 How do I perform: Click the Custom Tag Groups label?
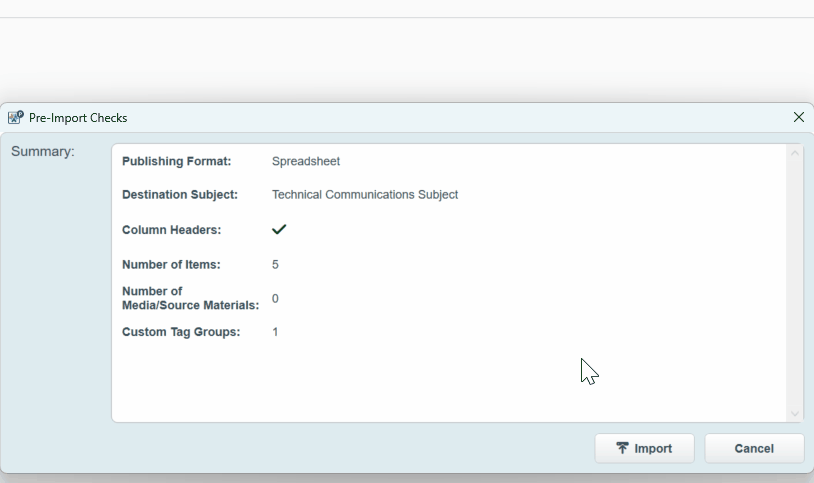click(x=181, y=332)
